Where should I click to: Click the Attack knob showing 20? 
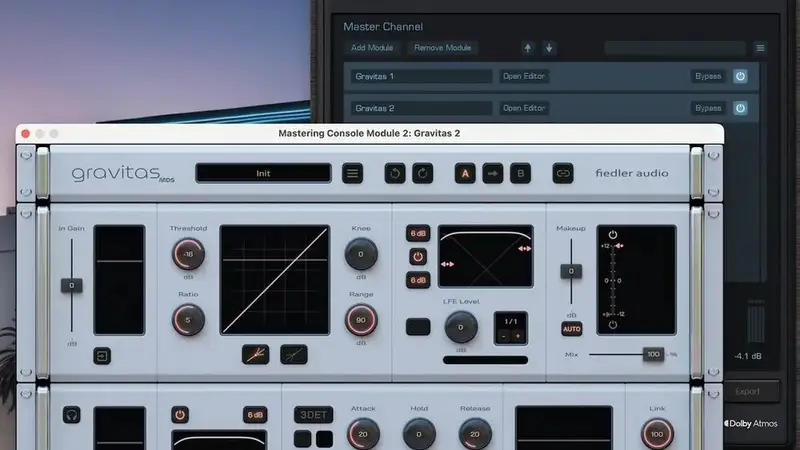click(363, 434)
